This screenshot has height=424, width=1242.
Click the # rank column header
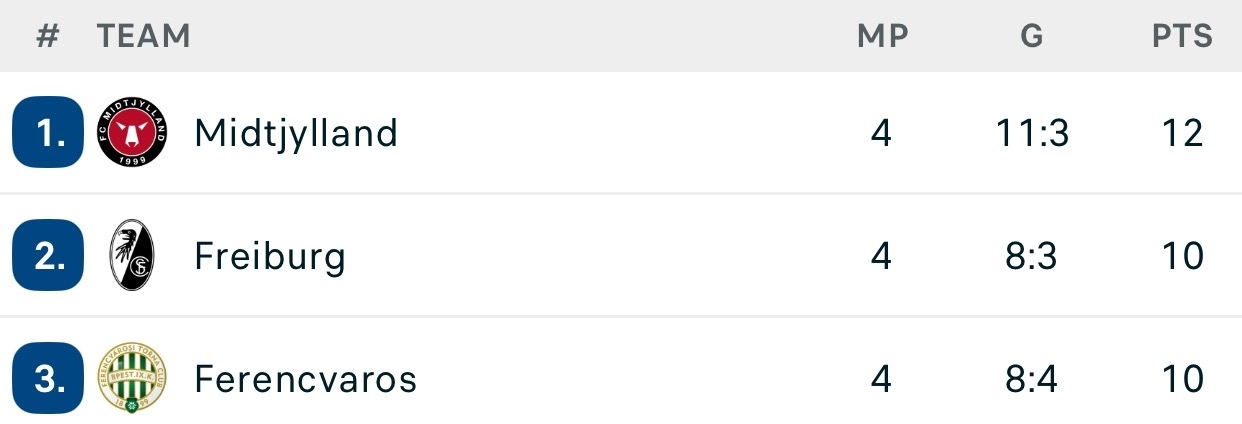click(x=48, y=37)
